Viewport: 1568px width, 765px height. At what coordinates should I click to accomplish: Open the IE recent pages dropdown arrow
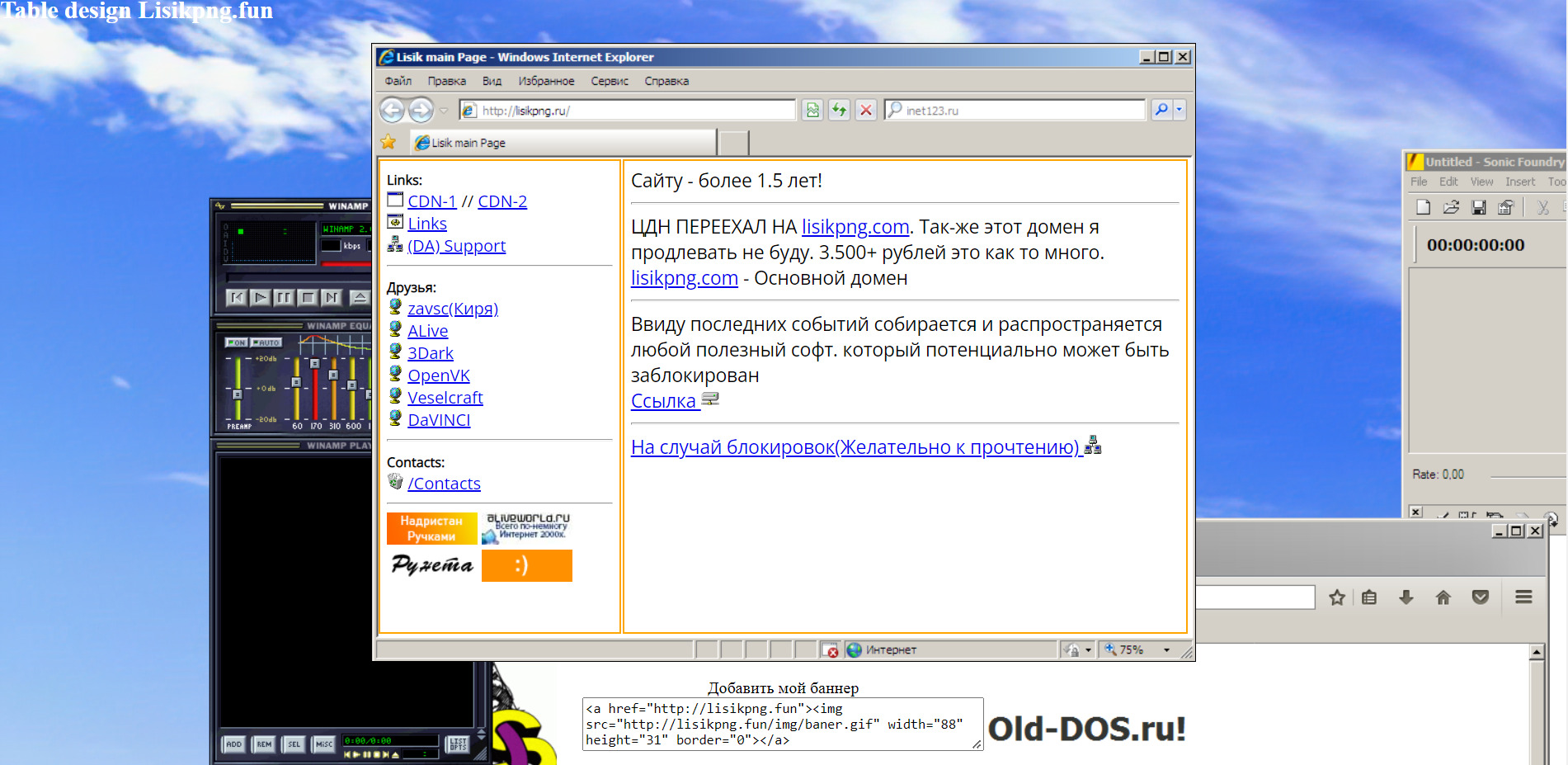click(444, 110)
